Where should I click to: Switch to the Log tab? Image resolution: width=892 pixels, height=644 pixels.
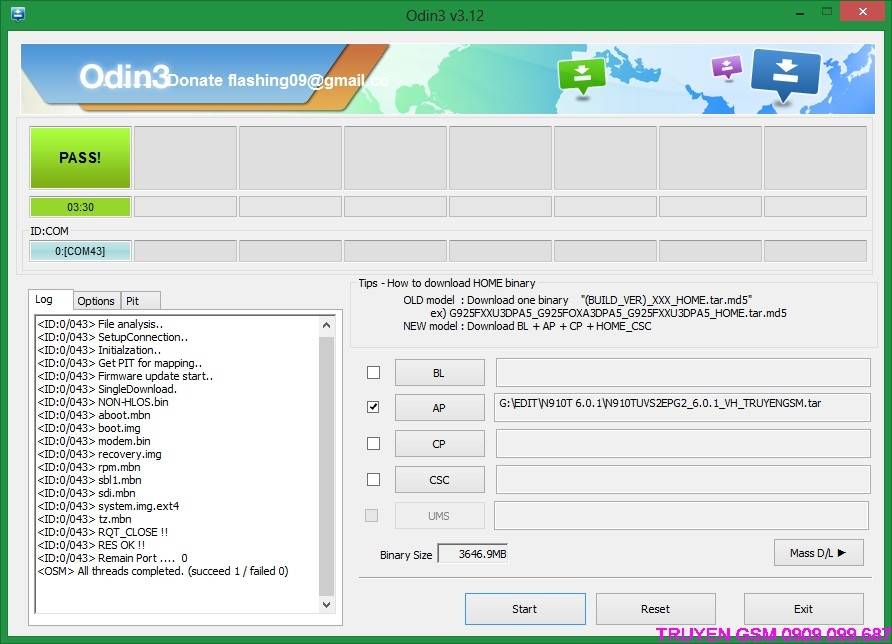50,299
